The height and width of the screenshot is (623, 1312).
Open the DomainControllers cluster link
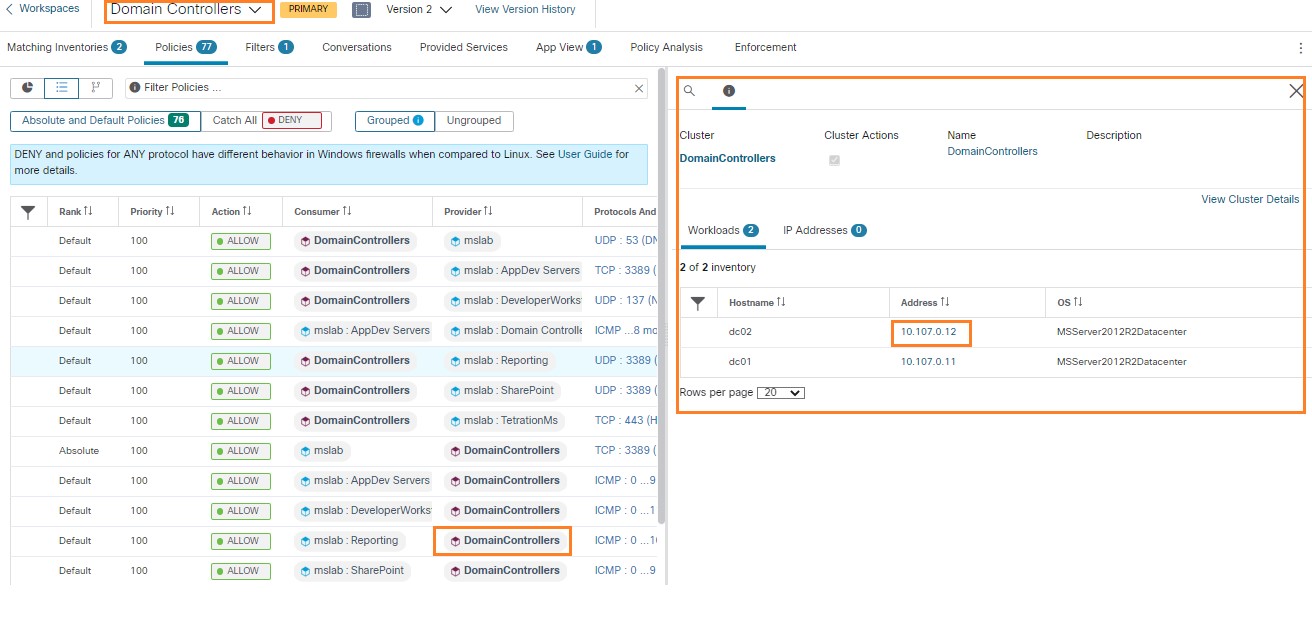[727, 158]
